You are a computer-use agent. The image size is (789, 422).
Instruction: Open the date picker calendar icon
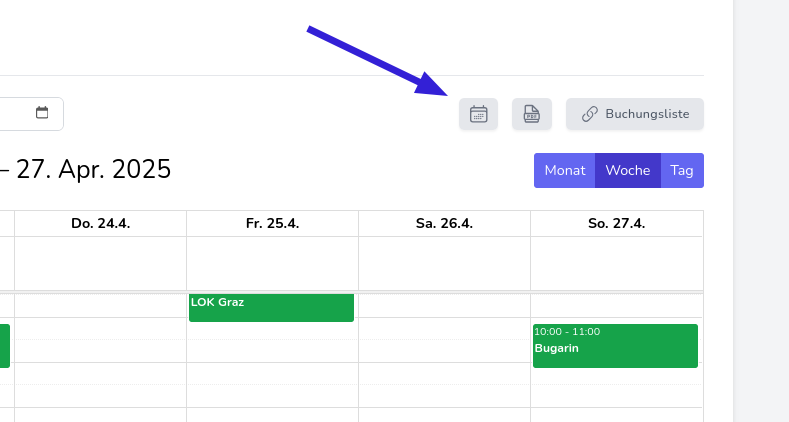[x=42, y=113]
